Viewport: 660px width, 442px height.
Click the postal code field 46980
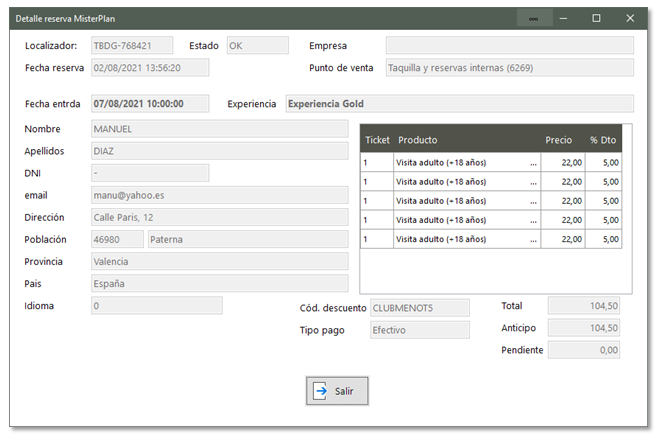pos(117,240)
